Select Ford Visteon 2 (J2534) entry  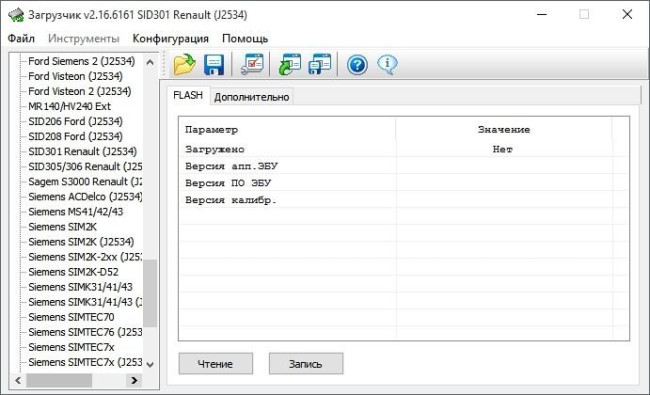point(80,91)
